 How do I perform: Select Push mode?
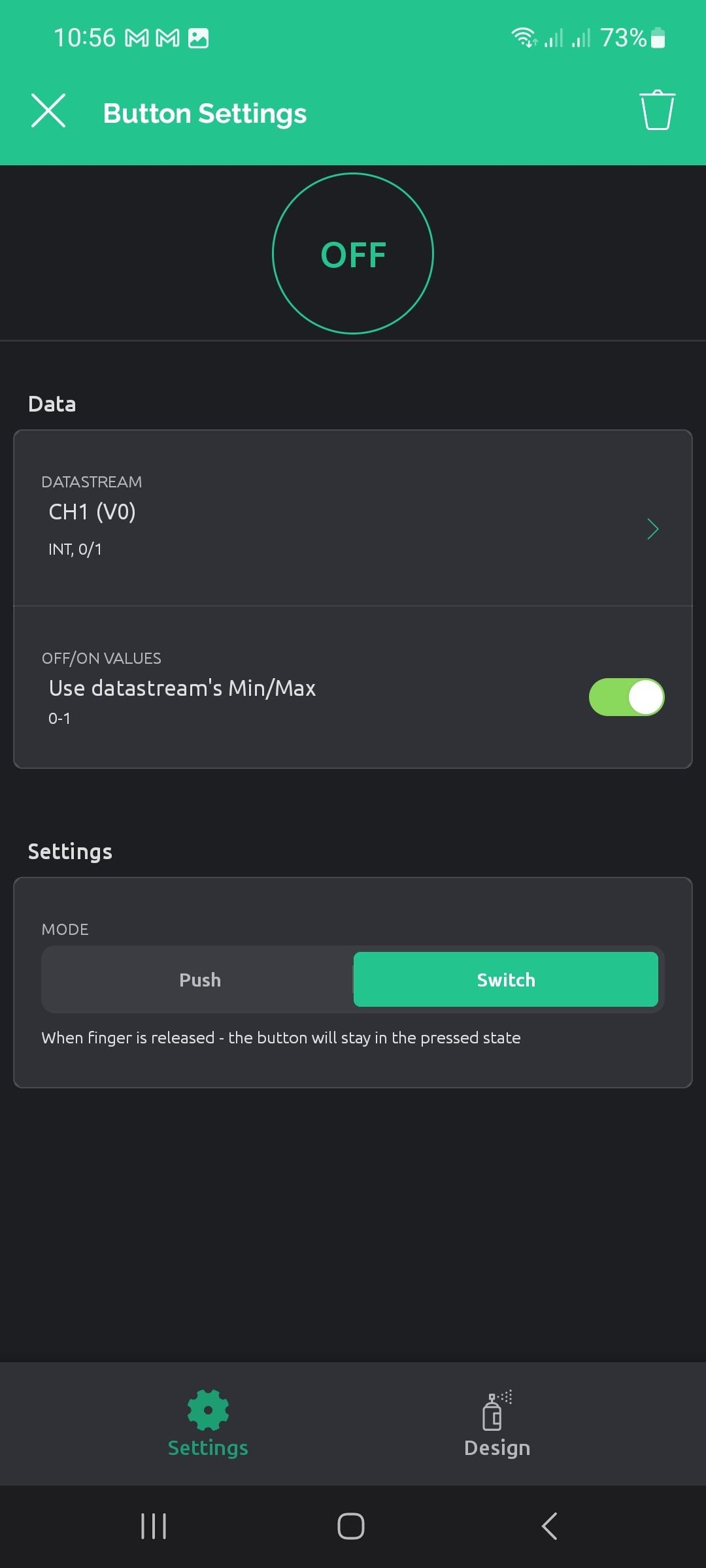click(200, 979)
